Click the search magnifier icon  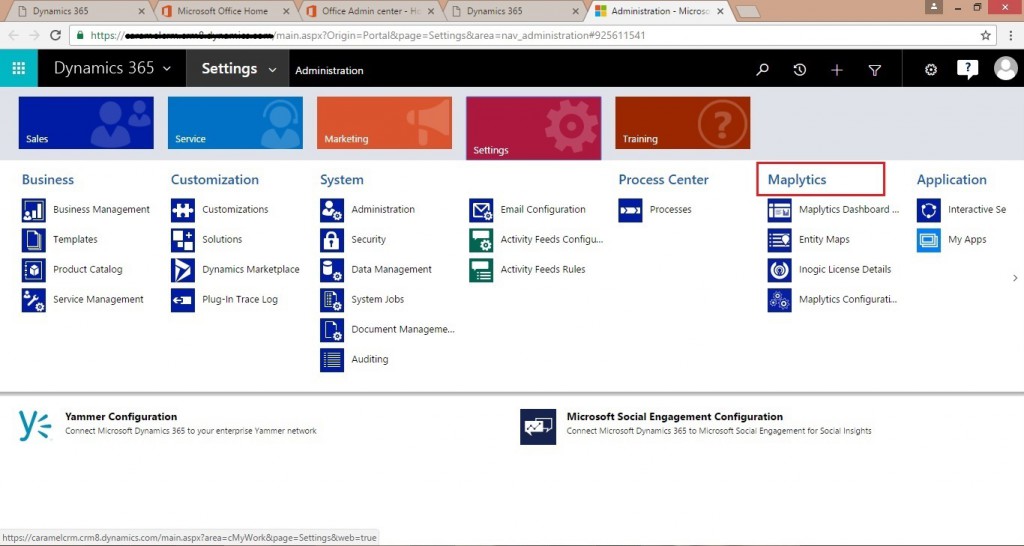click(x=762, y=69)
